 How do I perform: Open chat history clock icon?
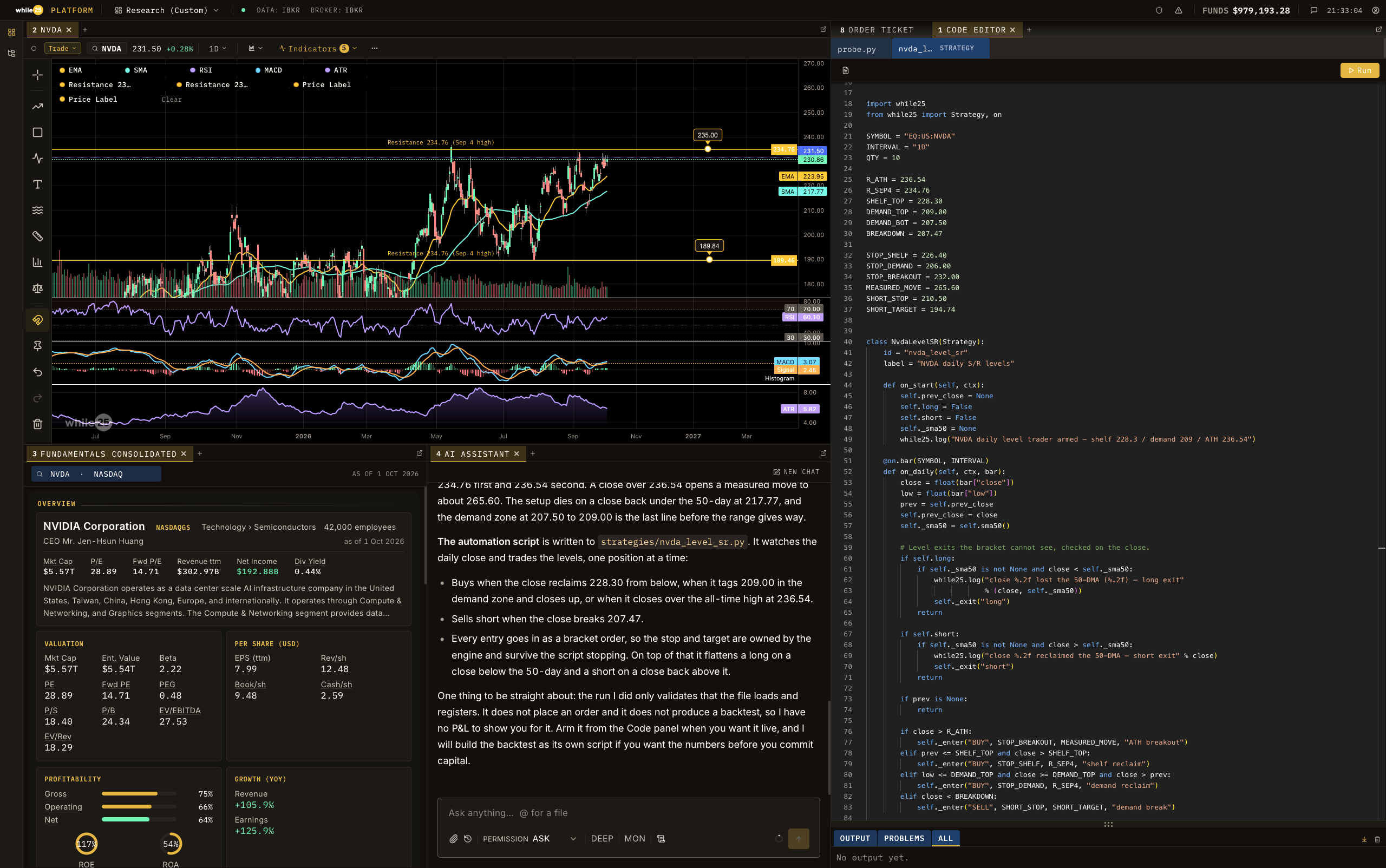(x=468, y=839)
